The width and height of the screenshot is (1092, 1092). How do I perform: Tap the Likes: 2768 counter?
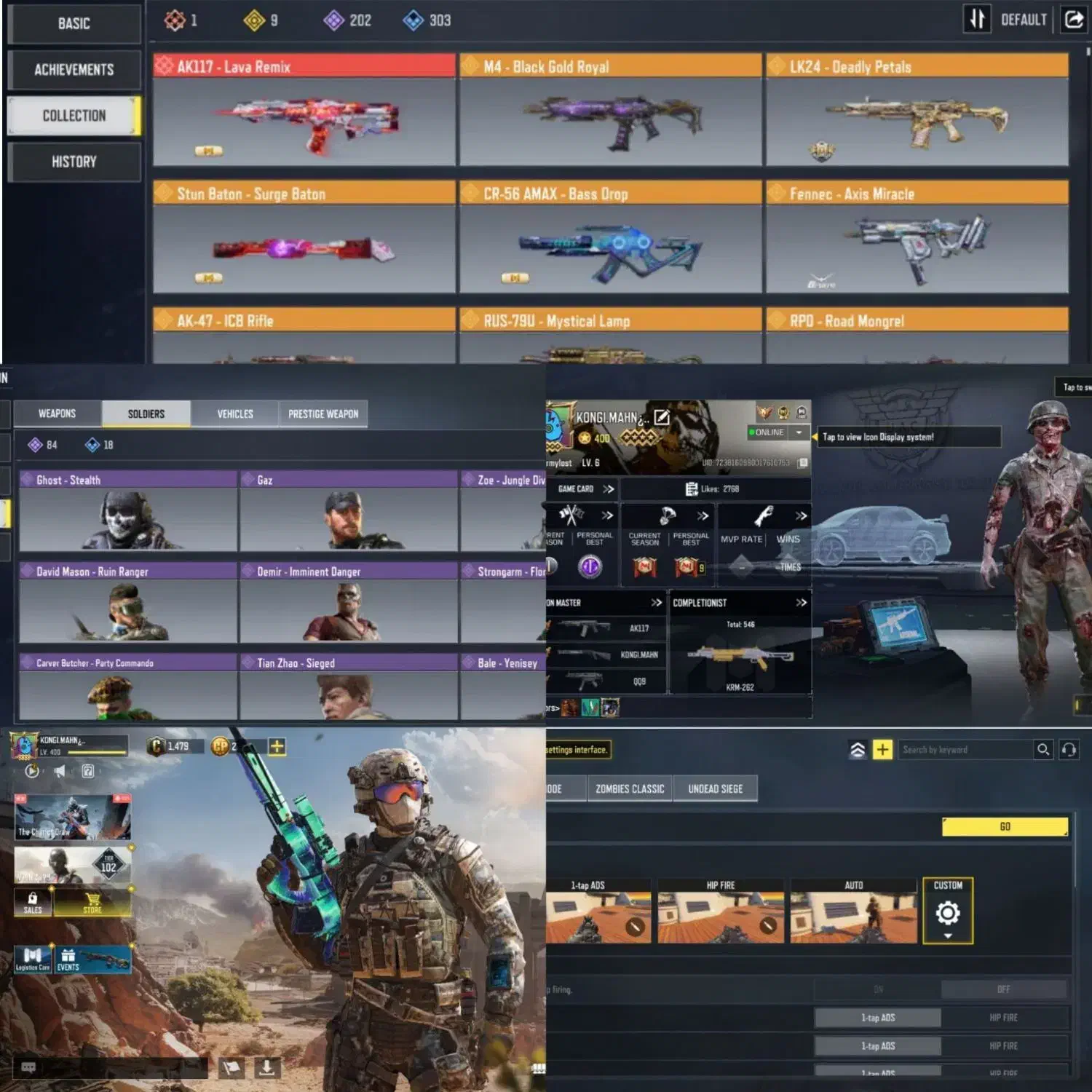713,489
